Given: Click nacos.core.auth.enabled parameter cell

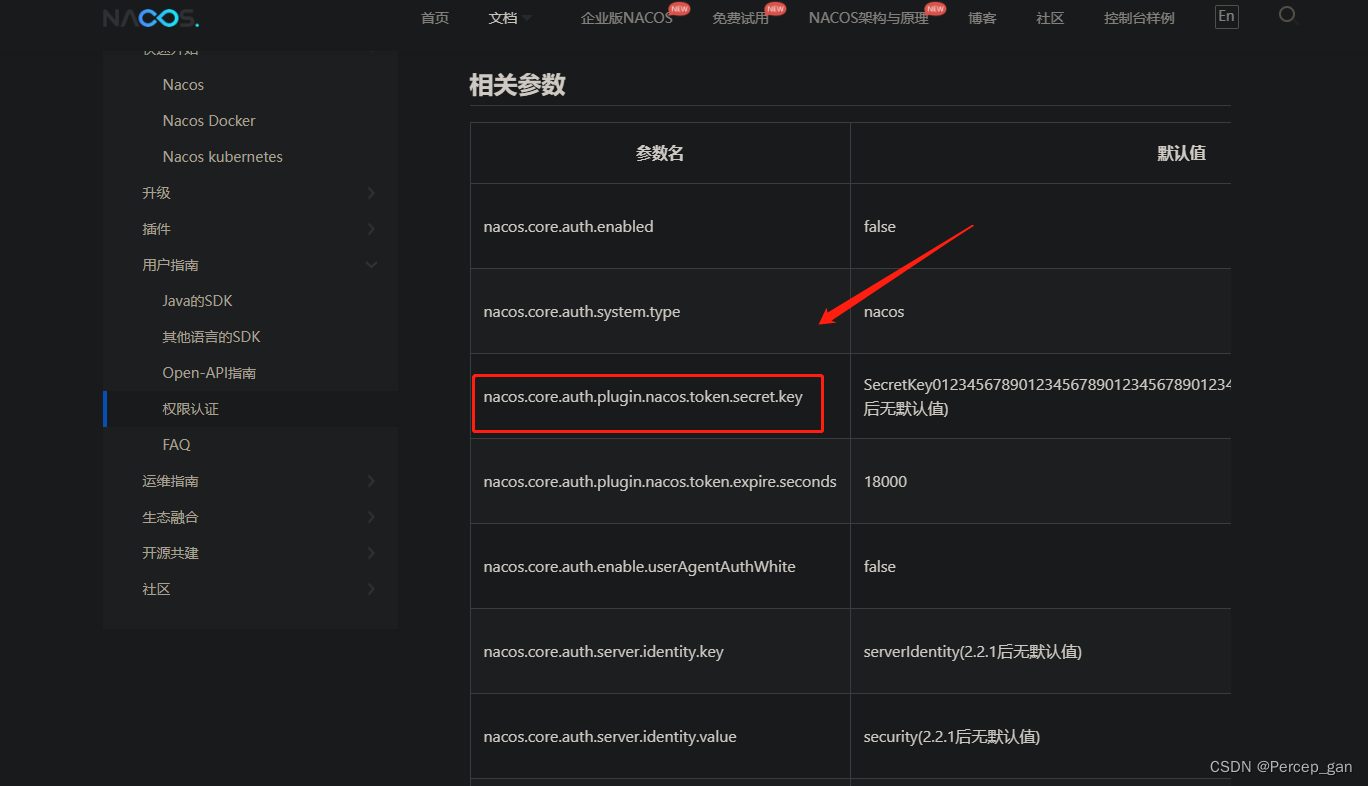Looking at the screenshot, I should point(660,226).
